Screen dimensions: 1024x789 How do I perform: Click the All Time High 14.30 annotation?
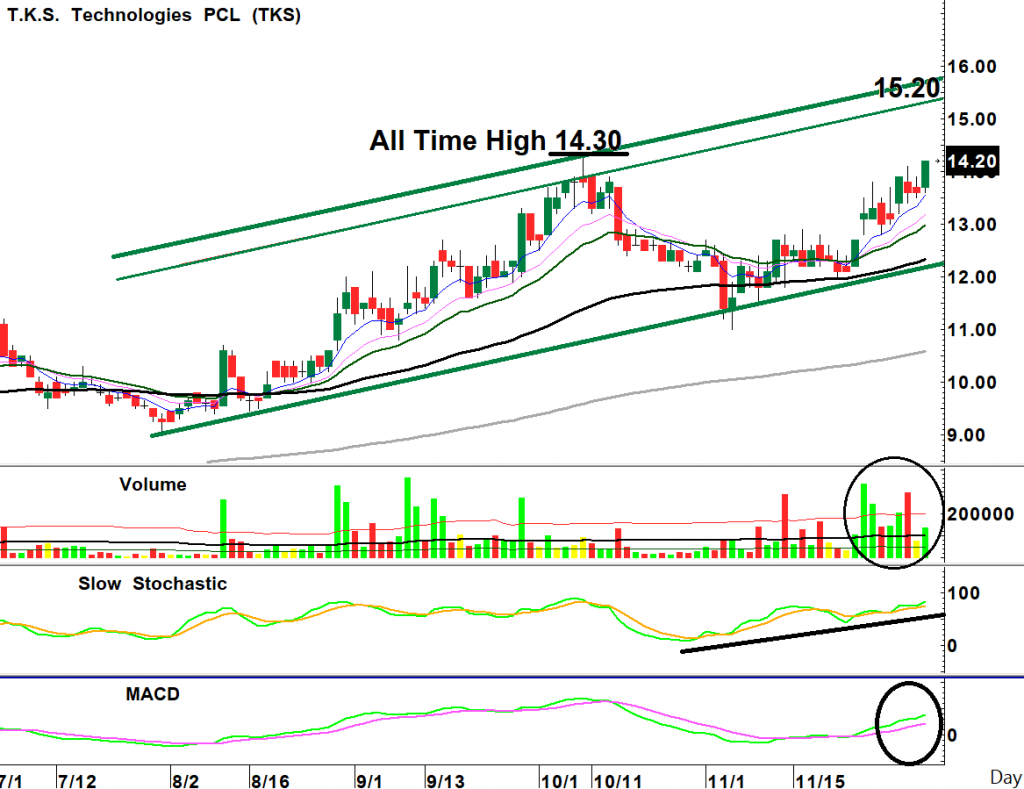point(496,140)
